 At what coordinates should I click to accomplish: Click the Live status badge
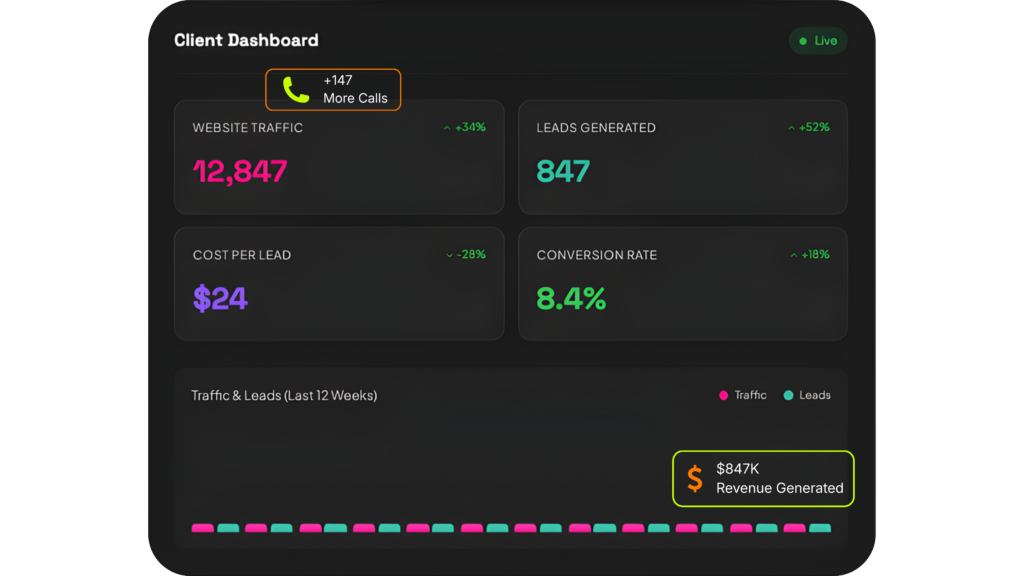pyautogui.click(x=818, y=41)
